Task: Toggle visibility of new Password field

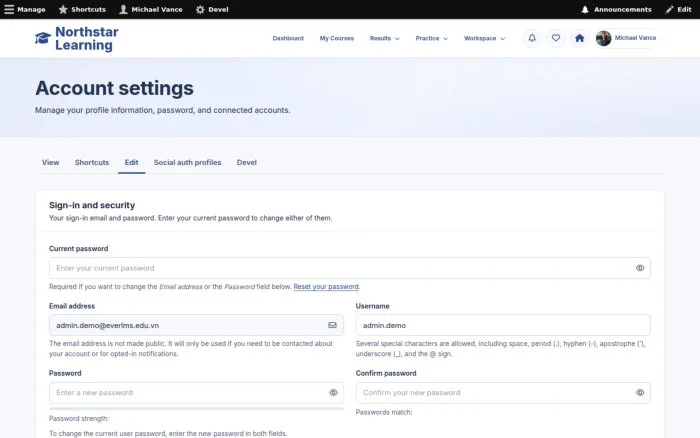Action: coord(333,392)
